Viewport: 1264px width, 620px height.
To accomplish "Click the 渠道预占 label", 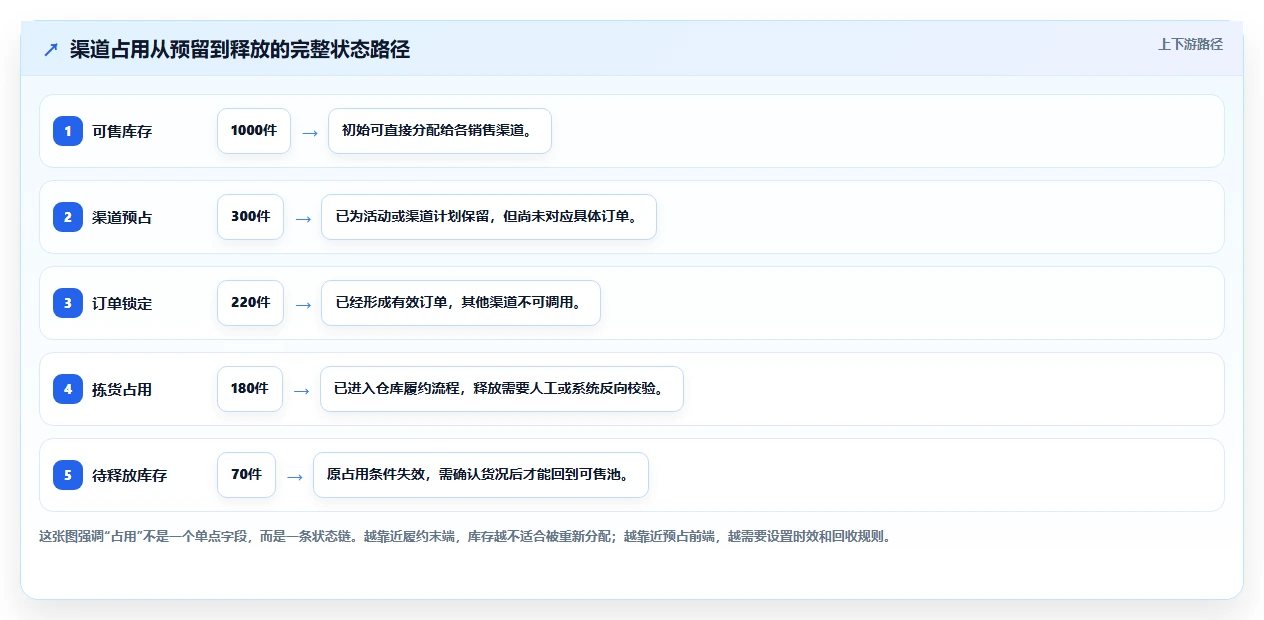I will point(122,217).
